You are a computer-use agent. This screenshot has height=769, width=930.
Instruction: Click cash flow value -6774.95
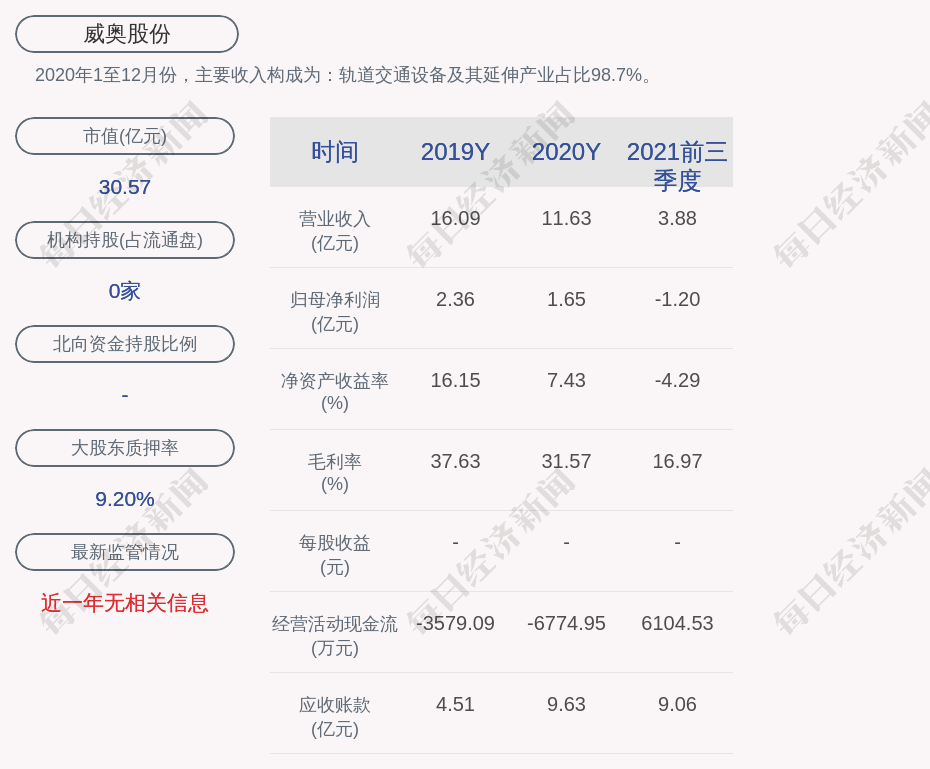[566, 623]
